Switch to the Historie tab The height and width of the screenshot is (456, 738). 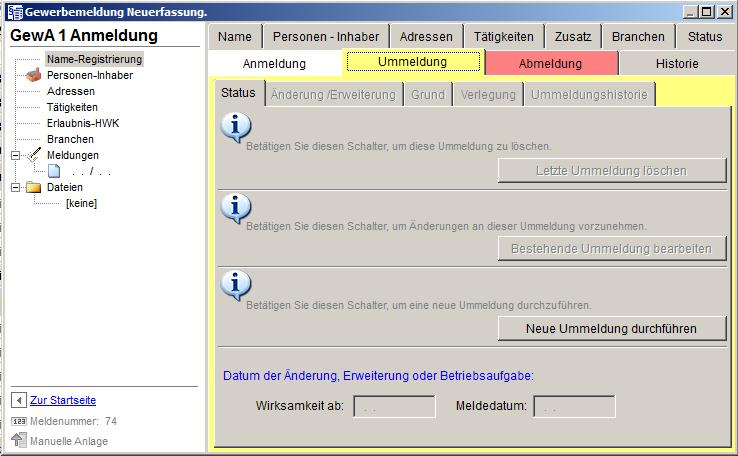(677, 63)
